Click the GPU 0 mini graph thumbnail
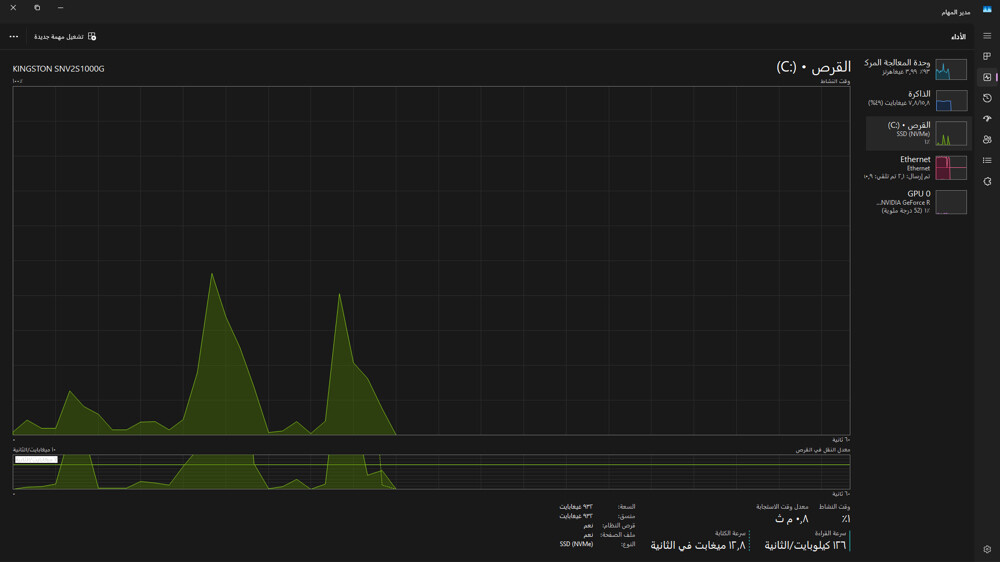The image size is (1000, 562). (x=951, y=202)
